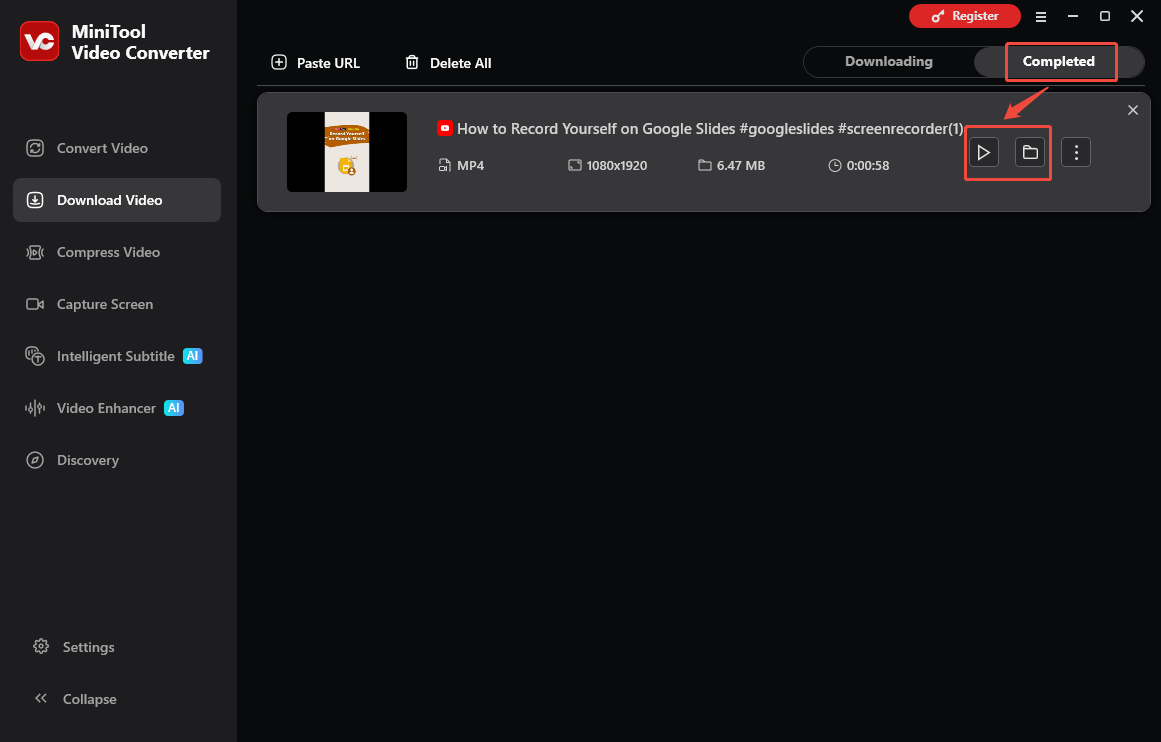This screenshot has width=1161, height=742.
Task: Close the MiniTool Video Converter window
Action: point(1137,16)
